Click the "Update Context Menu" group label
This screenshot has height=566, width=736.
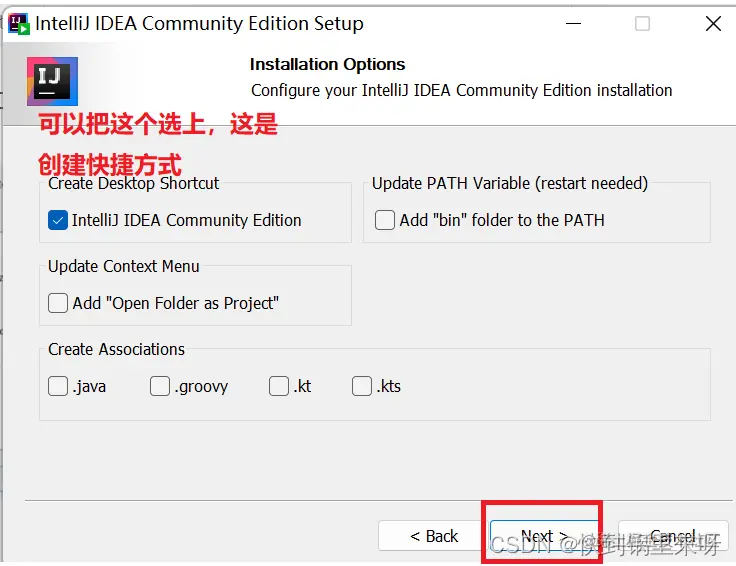tap(123, 266)
